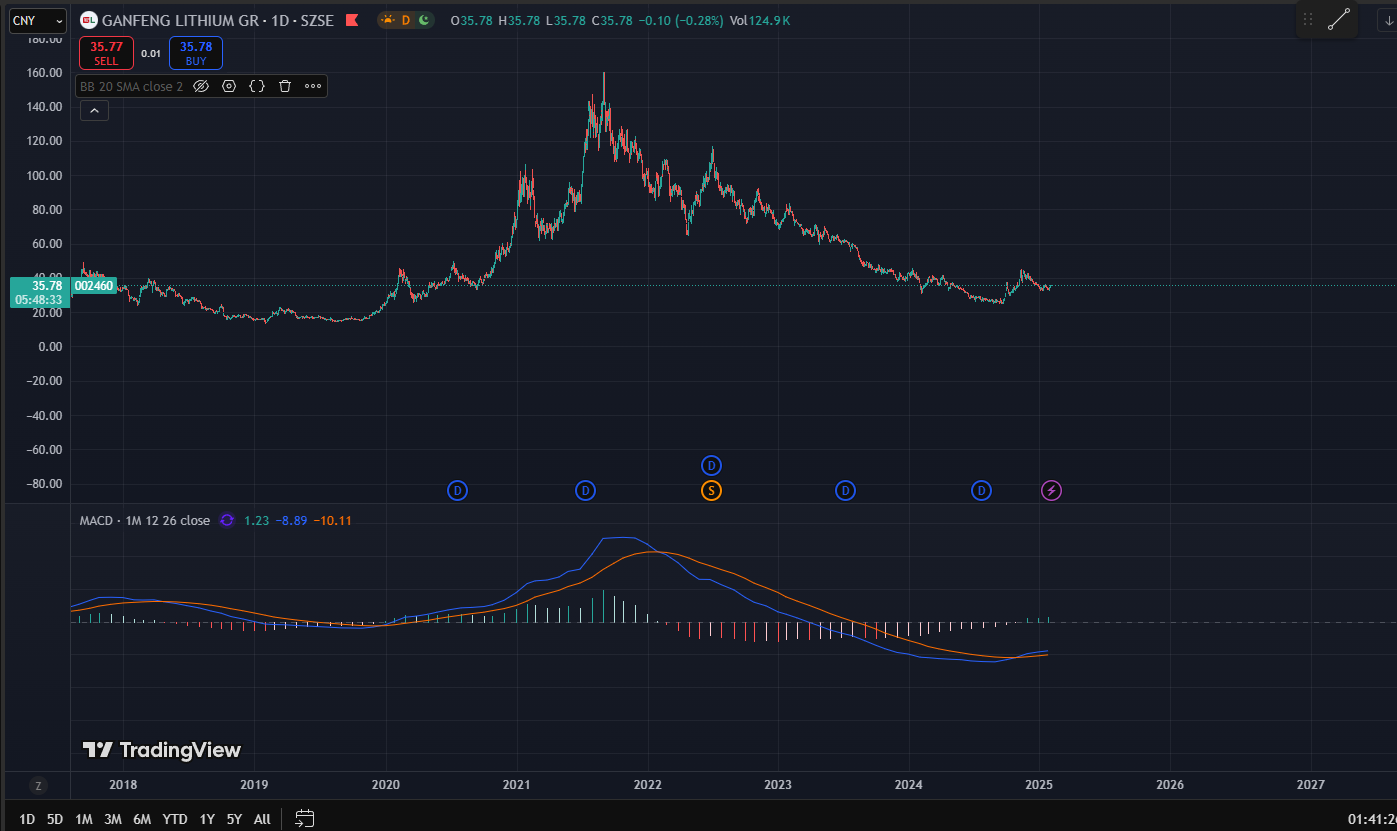Open Bollinger Bands source code braces icon

coord(257,86)
